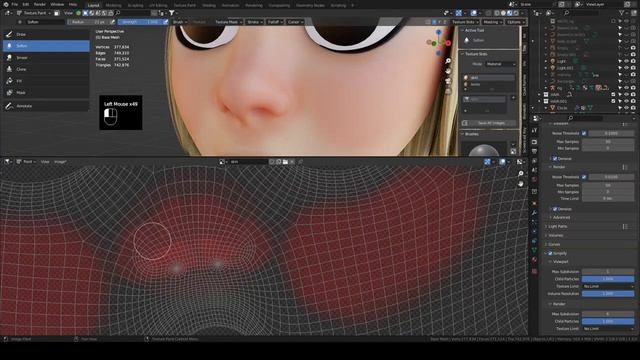Open the Stroke dropdown
This screenshot has height=360, width=640.
point(255,22)
